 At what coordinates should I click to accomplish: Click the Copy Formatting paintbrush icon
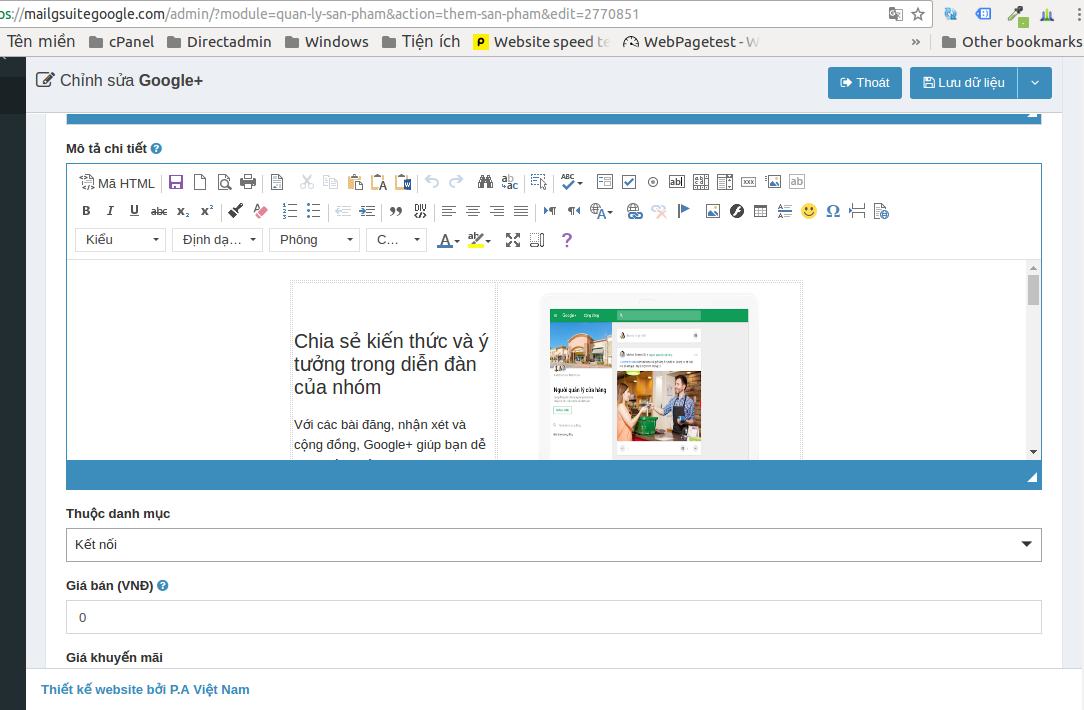(x=236, y=211)
